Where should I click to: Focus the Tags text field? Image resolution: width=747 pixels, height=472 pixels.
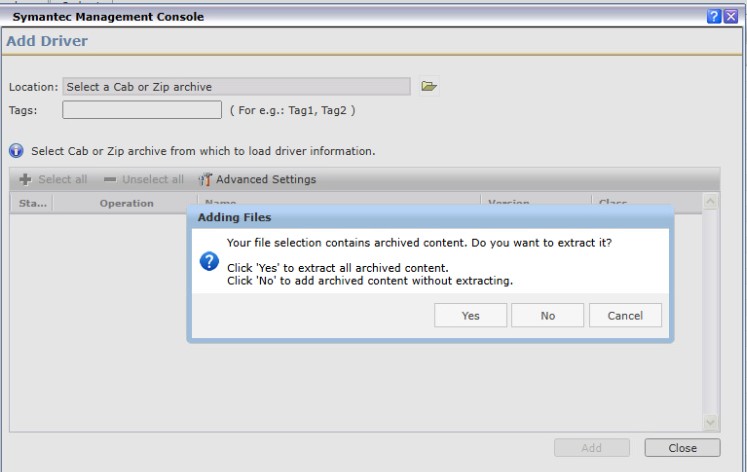coord(142,110)
